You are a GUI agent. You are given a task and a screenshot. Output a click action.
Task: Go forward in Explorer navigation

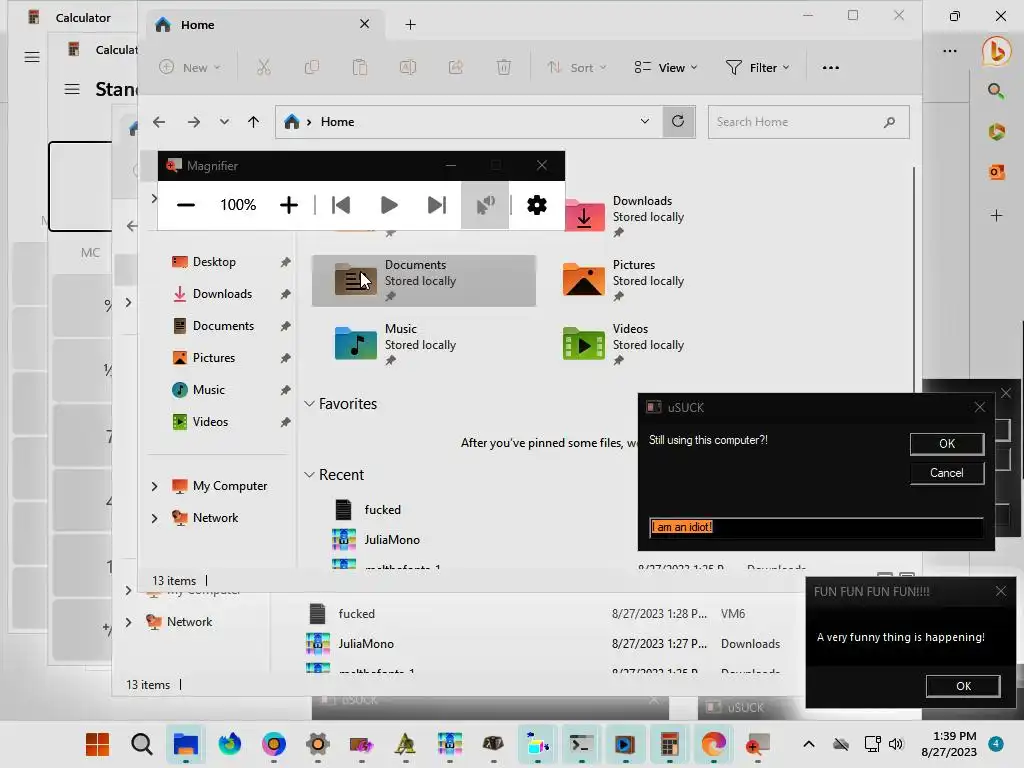click(x=194, y=122)
